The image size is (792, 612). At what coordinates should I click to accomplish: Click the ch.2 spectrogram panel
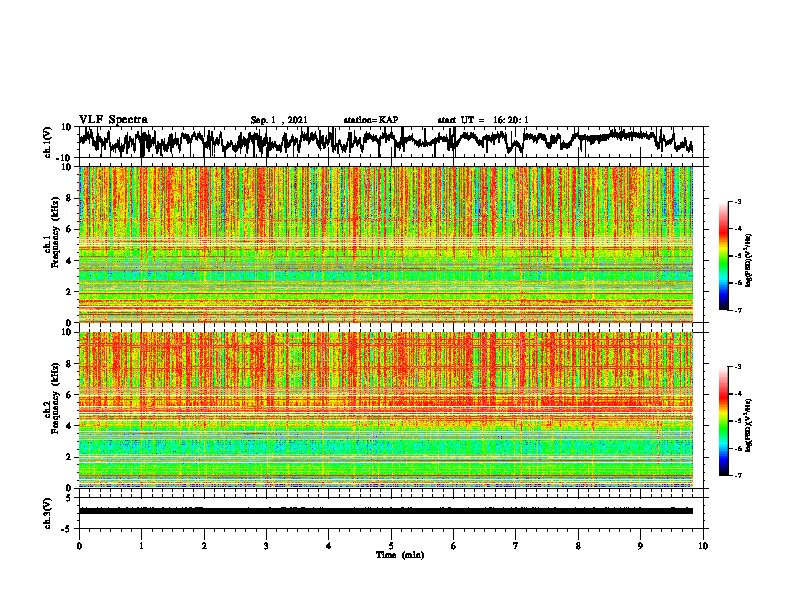[386, 410]
